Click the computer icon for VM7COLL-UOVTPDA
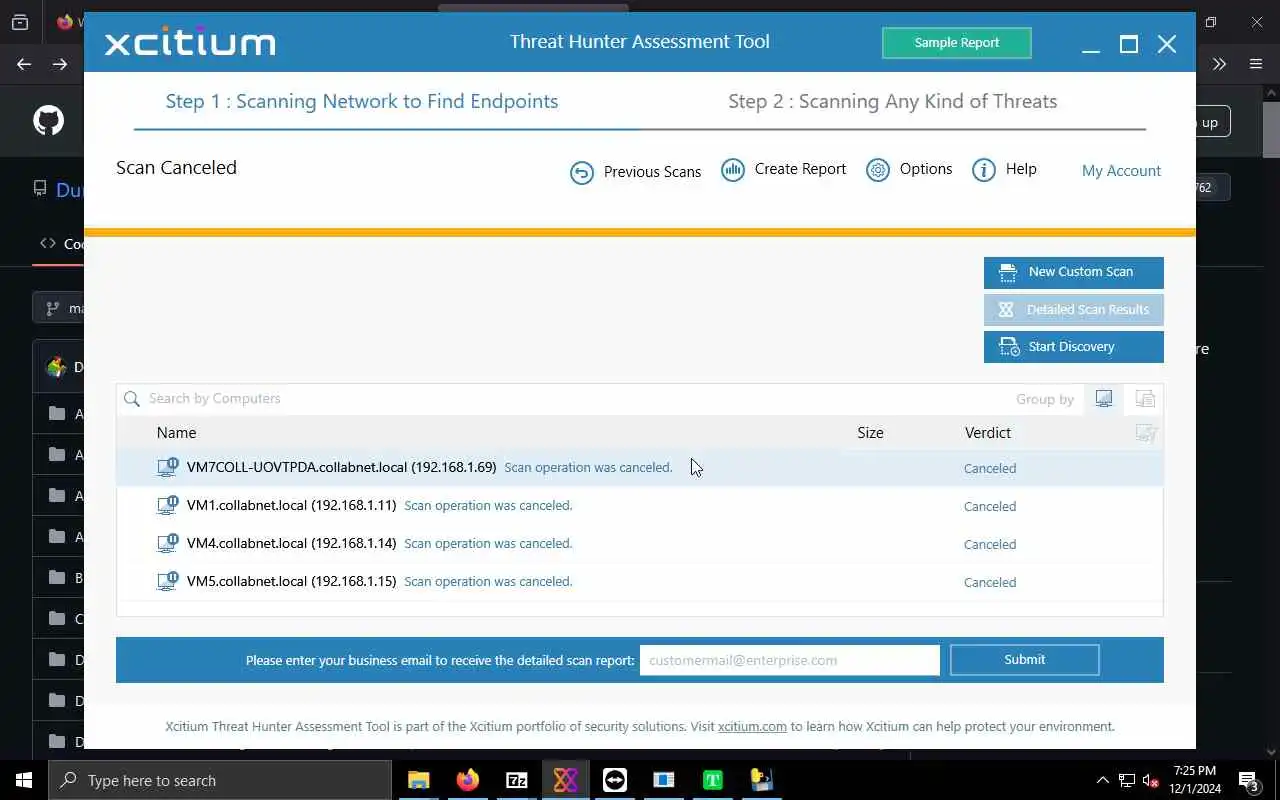1280x800 pixels. [x=168, y=467]
